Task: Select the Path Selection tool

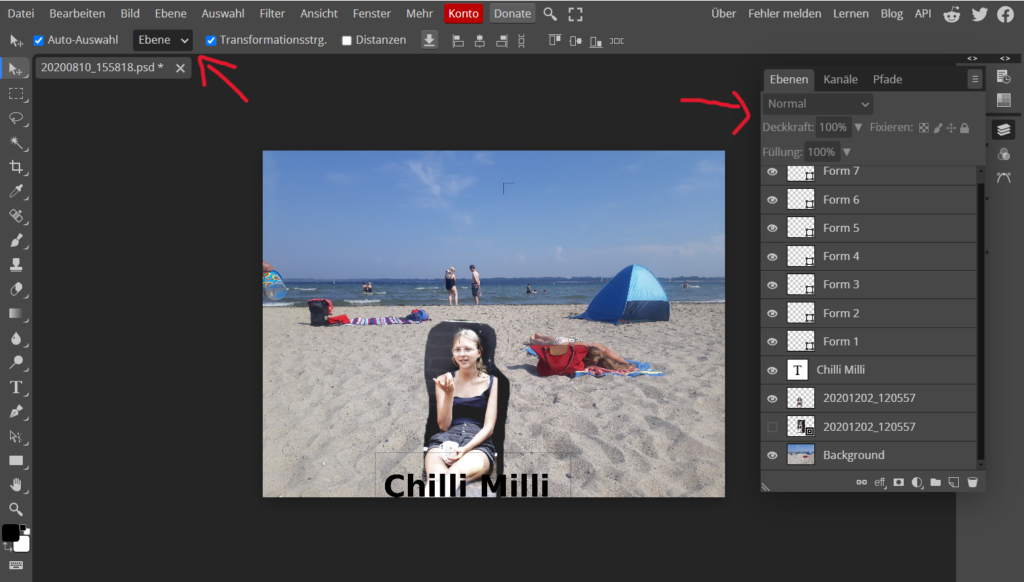Action: tap(16, 436)
